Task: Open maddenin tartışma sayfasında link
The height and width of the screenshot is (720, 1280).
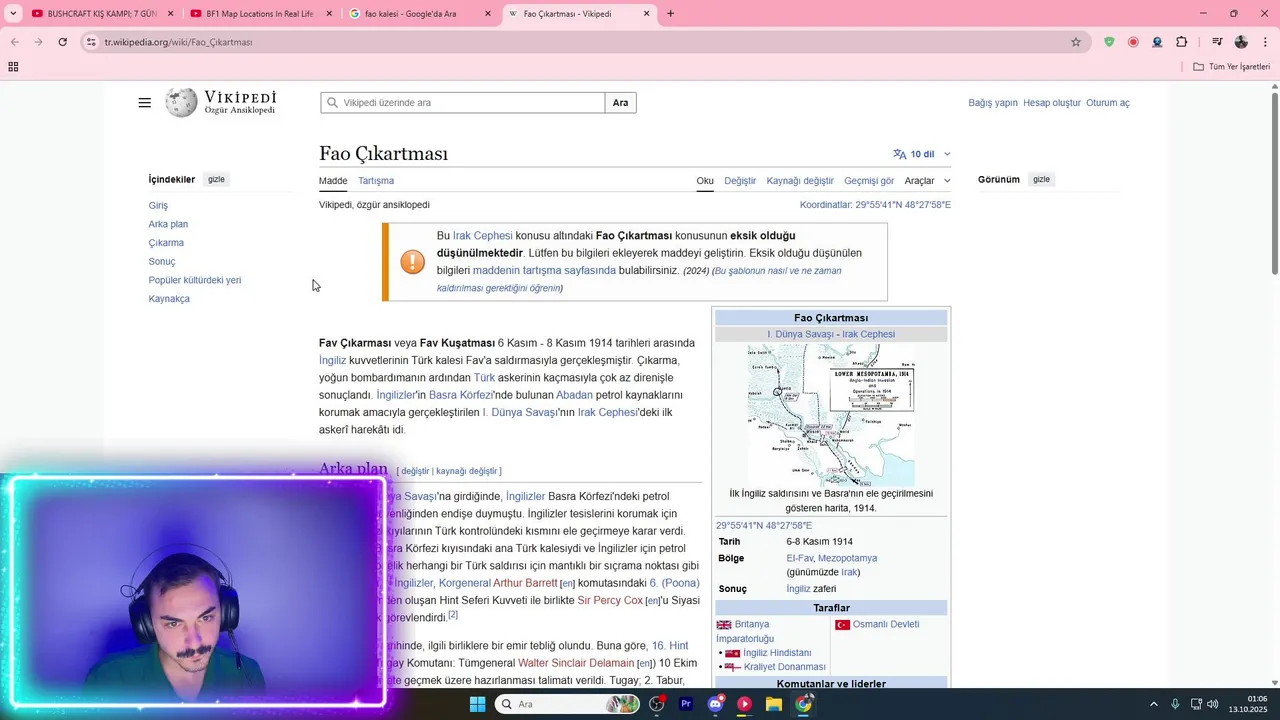Action: coord(544,271)
